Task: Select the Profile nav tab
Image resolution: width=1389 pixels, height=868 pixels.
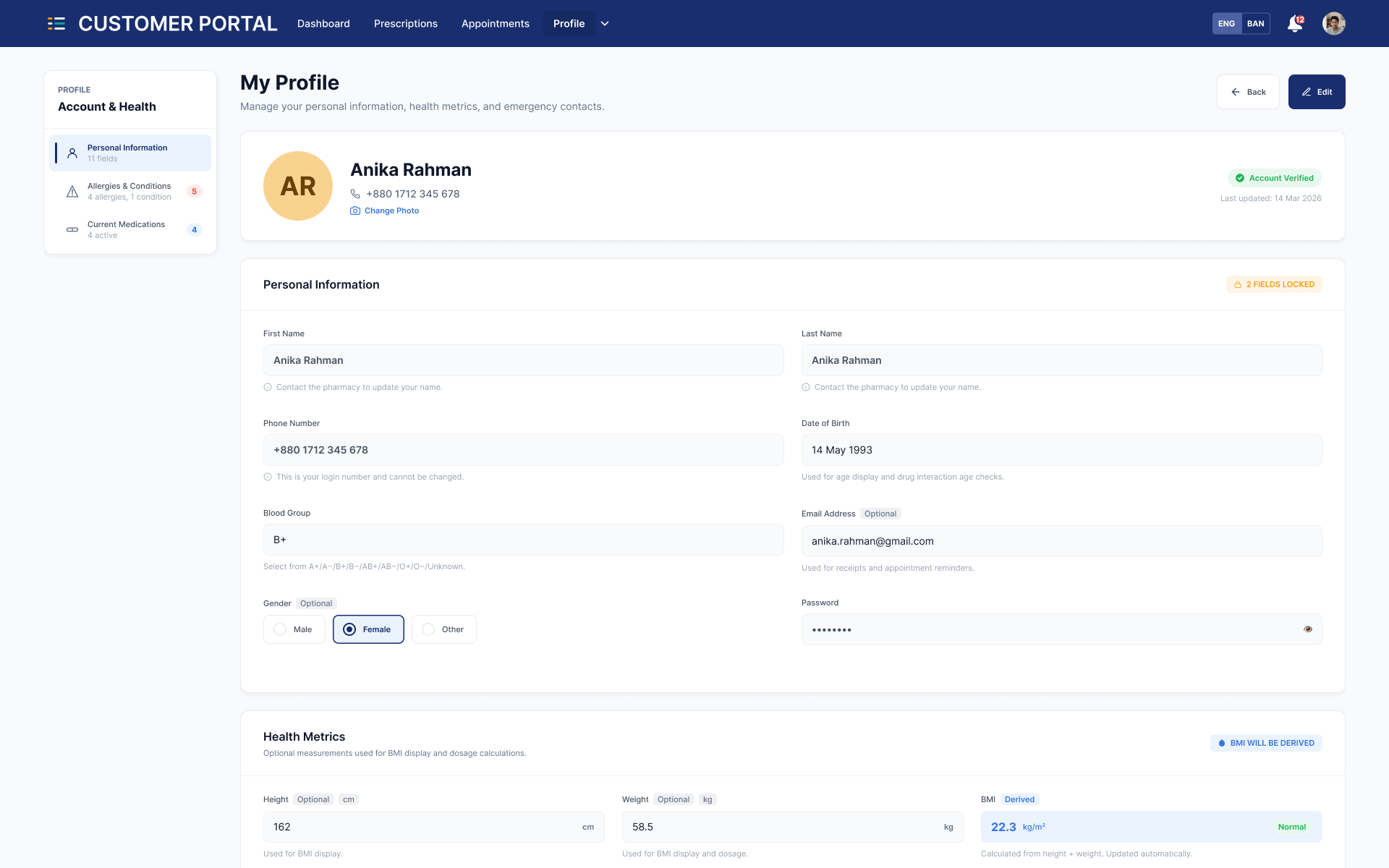Action: [x=569, y=24]
